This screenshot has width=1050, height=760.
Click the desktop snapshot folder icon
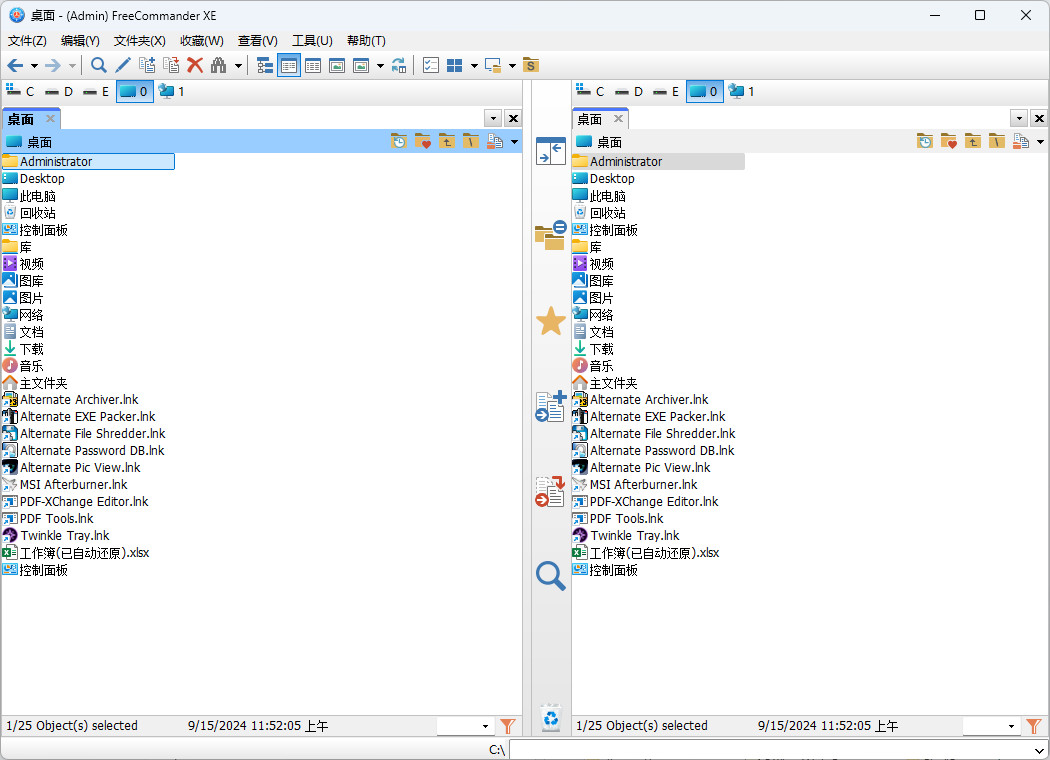pyautogui.click(x=493, y=65)
